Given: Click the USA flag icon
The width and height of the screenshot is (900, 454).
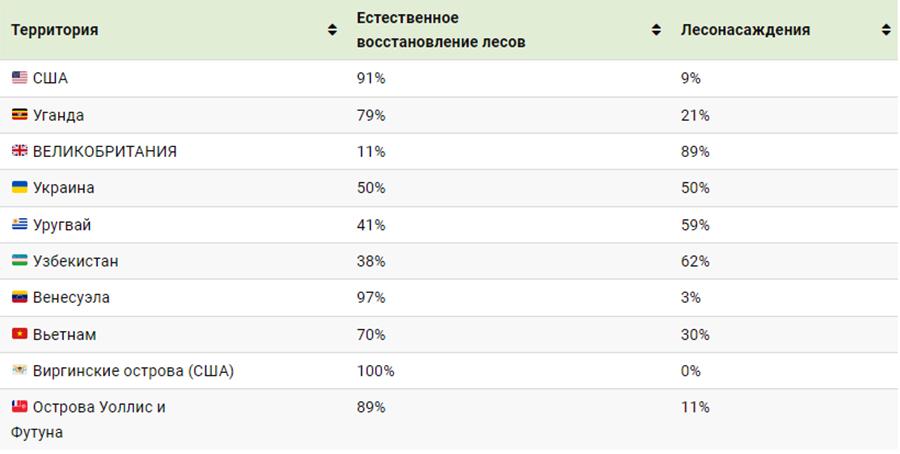Looking at the screenshot, I should point(20,77).
